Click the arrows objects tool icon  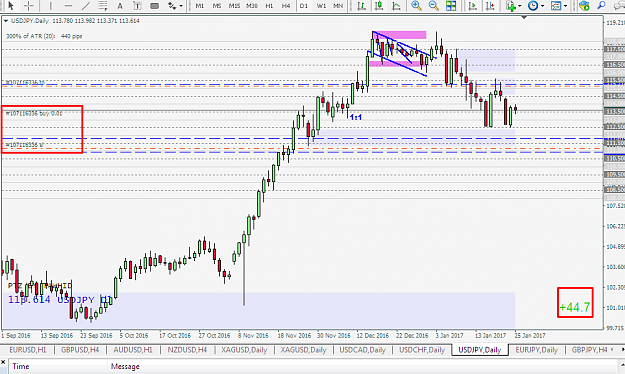[172, 6]
